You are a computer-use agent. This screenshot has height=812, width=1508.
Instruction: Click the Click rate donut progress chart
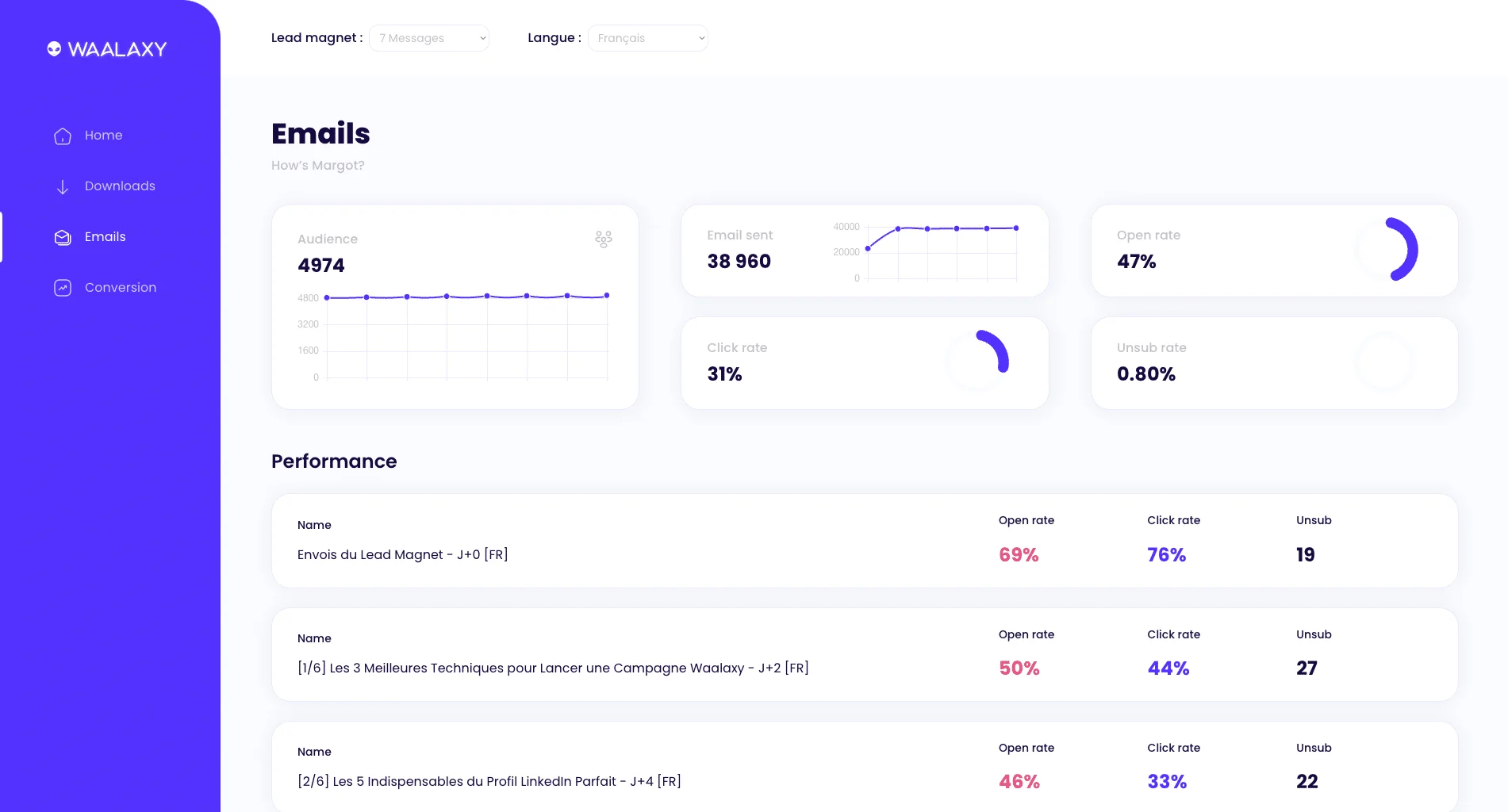pos(977,362)
